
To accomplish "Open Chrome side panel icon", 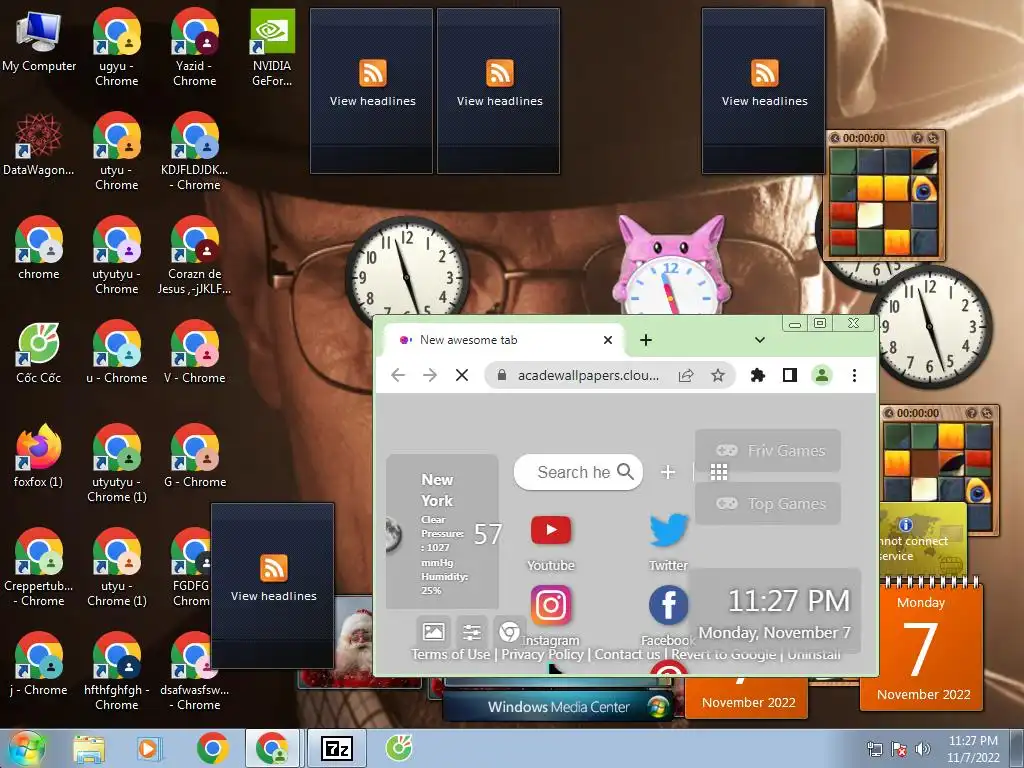I will (x=790, y=376).
